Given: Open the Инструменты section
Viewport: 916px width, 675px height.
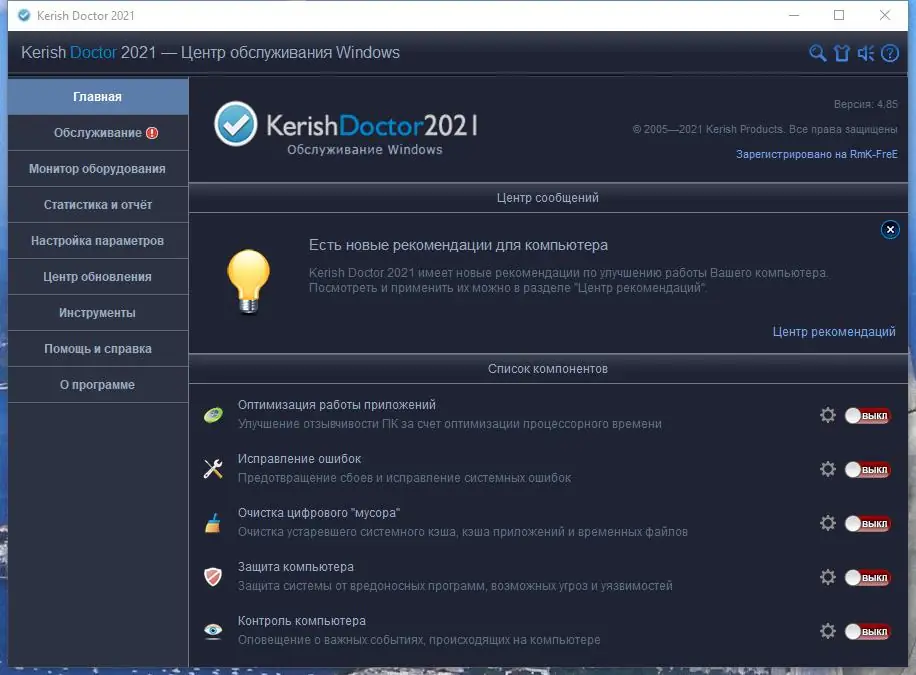Looking at the screenshot, I should [98, 313].
